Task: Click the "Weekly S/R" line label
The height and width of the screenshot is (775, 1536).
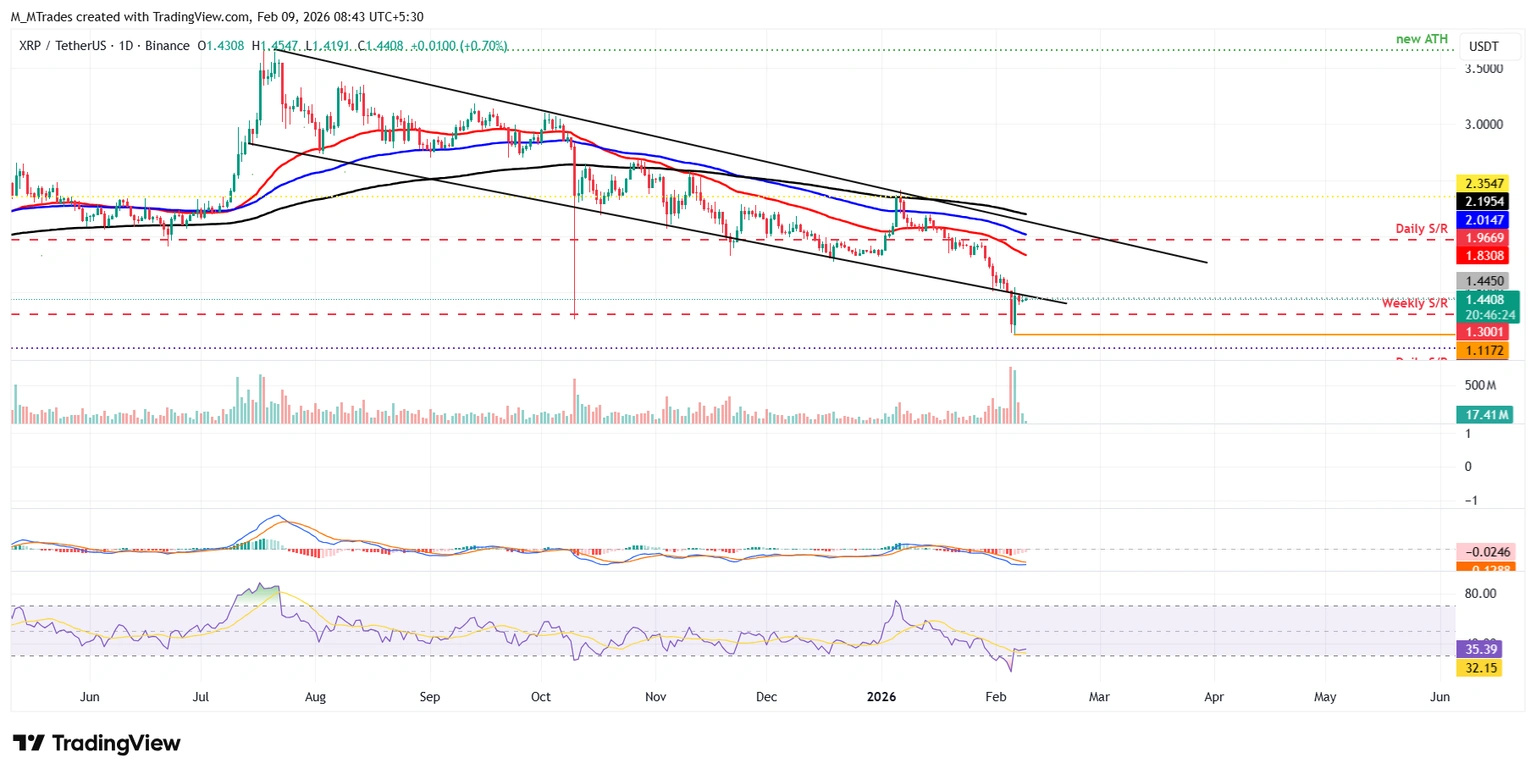Action: (1415, 303)
